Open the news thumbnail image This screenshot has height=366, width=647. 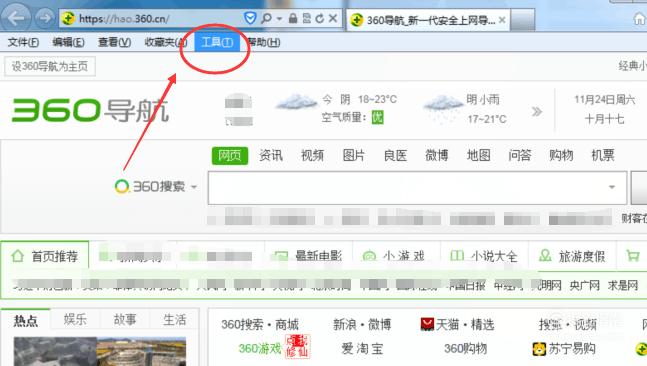100,351
